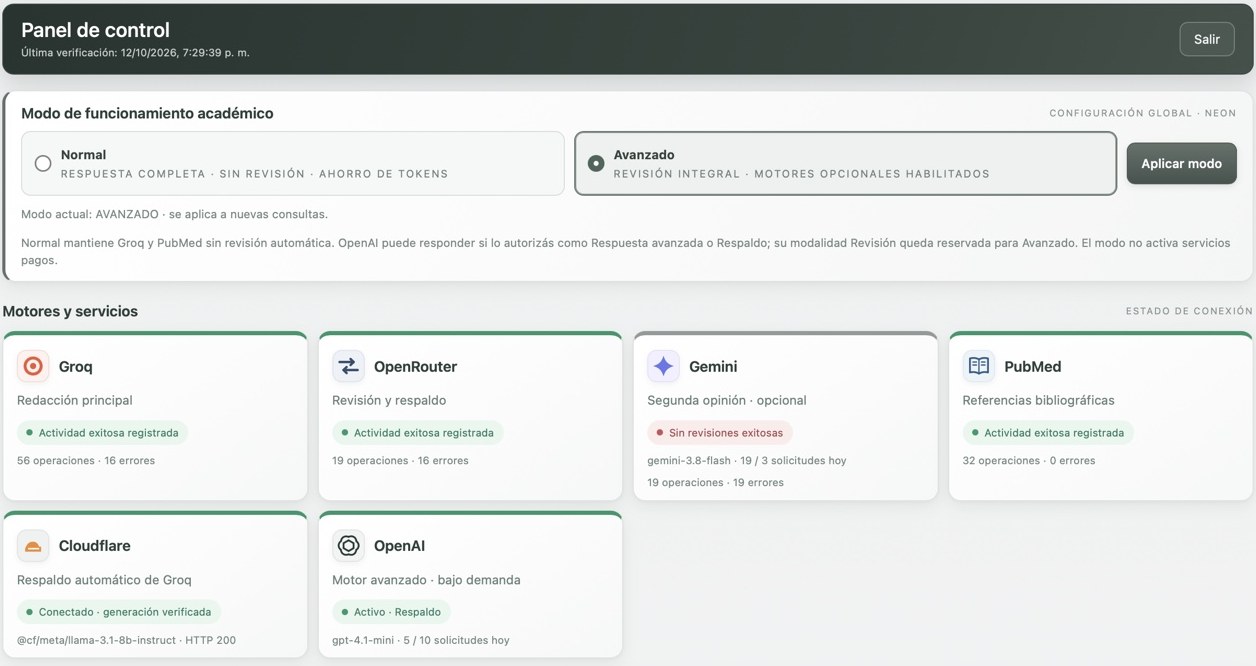Click the PubMed open book icon
This screenshot has width=1256, height=666.
[978, 367]
